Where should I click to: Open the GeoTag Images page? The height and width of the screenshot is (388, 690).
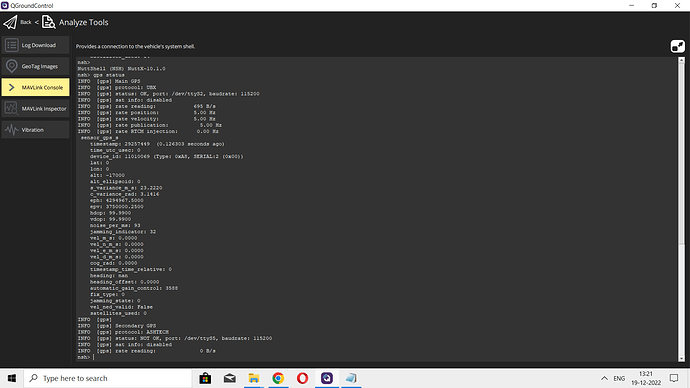click(35, 66)
